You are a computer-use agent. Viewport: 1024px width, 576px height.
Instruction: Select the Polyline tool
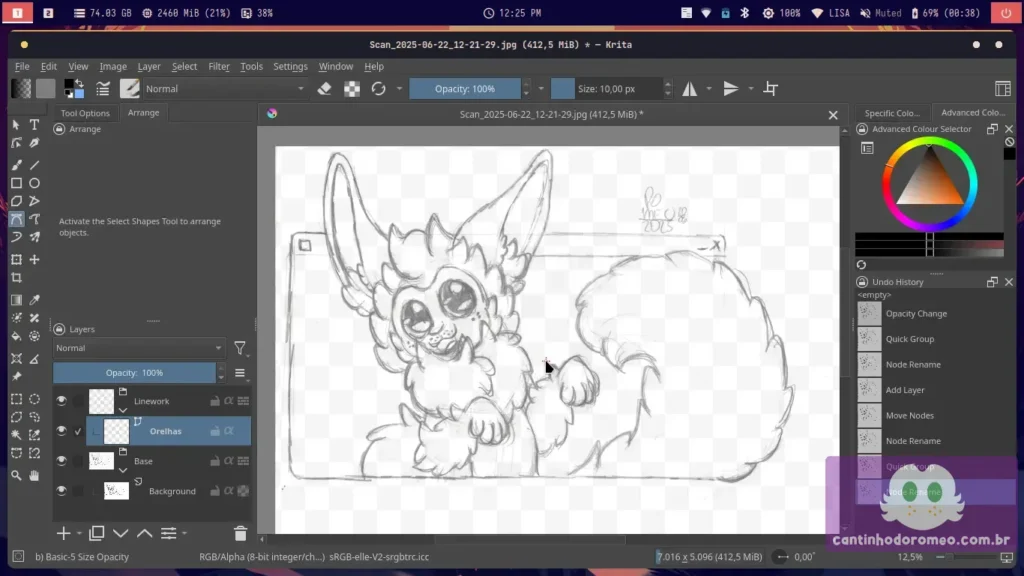(35, 201)
